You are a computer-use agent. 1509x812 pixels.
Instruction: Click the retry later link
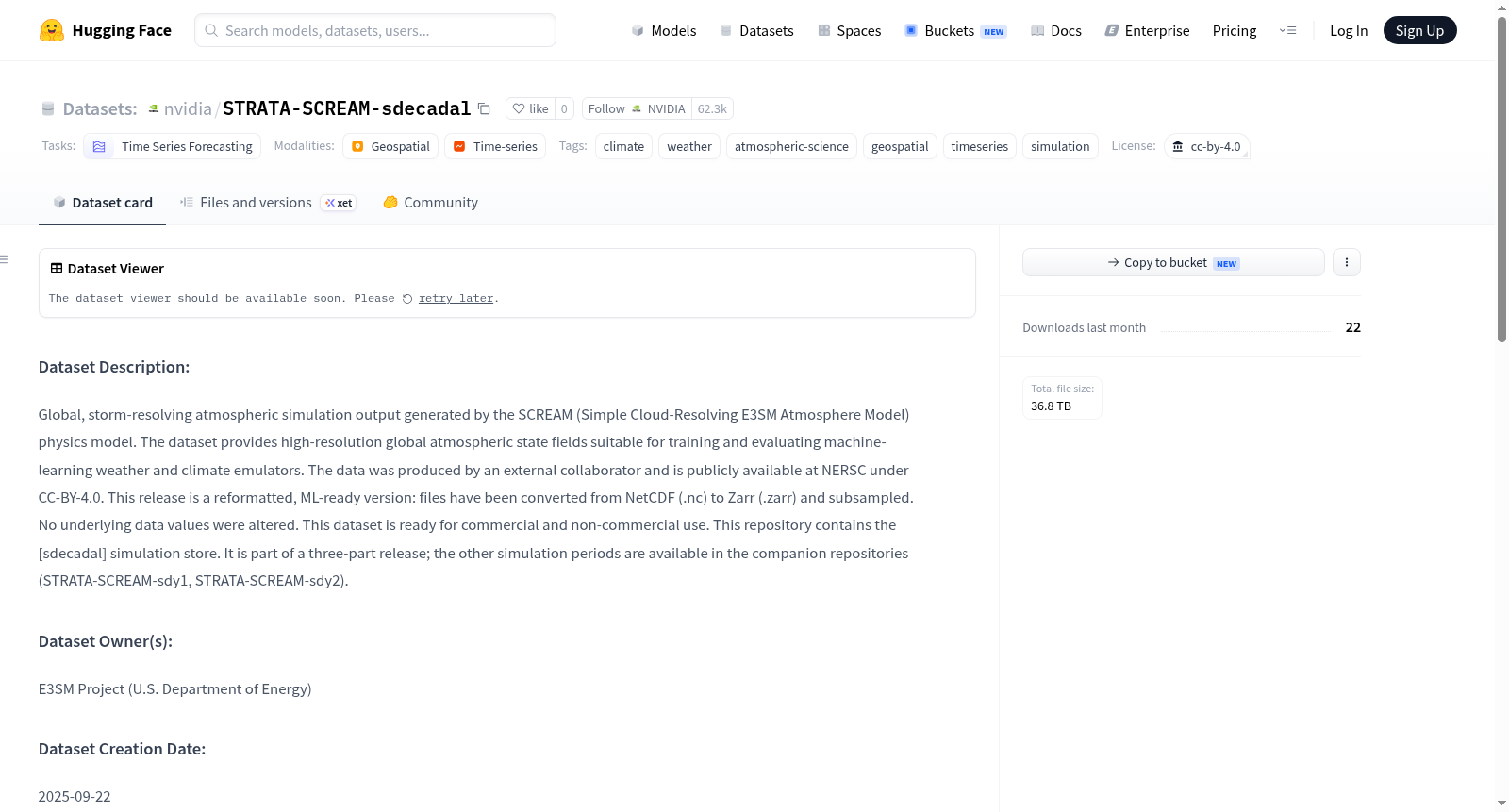coord(456,299)
